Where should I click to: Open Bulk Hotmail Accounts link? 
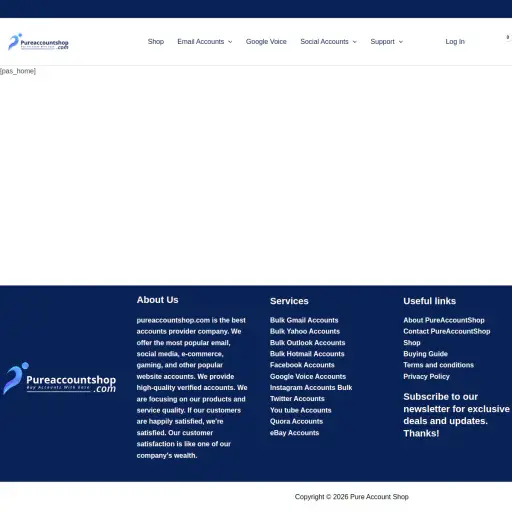307,354
